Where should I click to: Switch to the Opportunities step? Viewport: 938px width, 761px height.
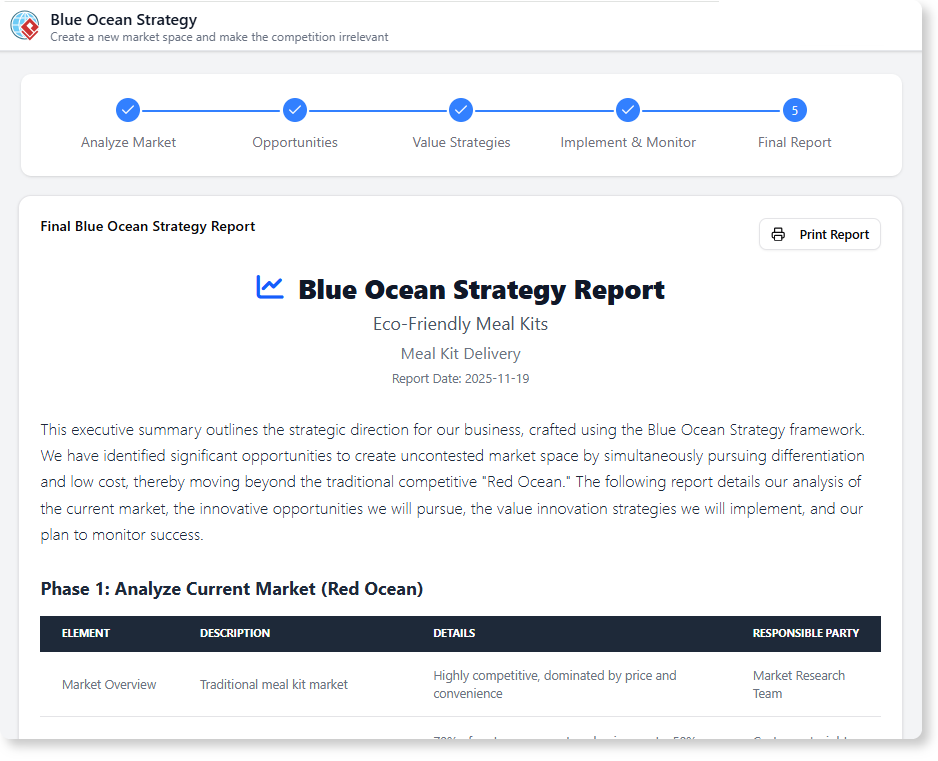295,142
